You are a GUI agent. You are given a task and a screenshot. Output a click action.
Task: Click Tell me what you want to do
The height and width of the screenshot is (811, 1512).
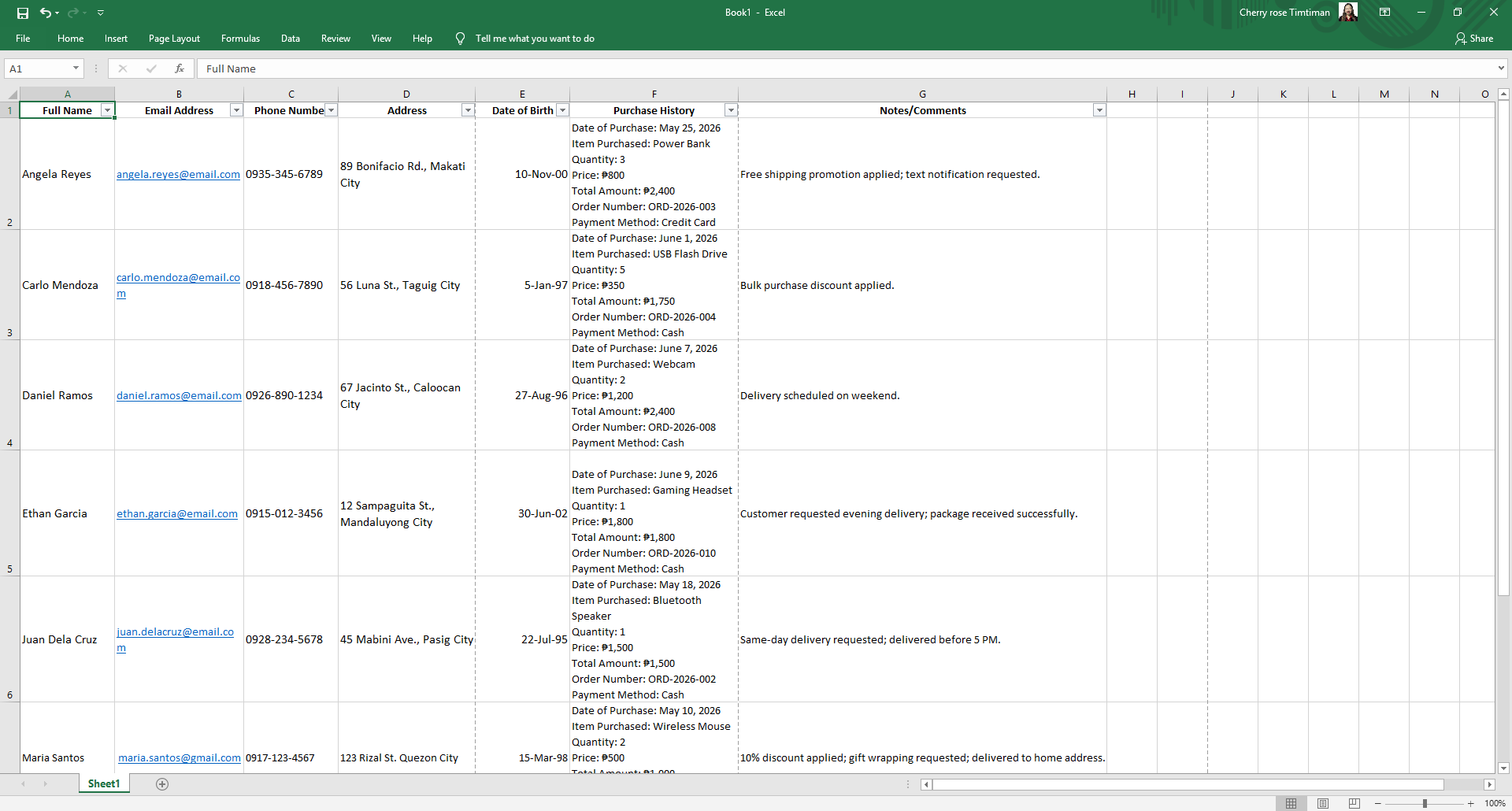[535, 39]
